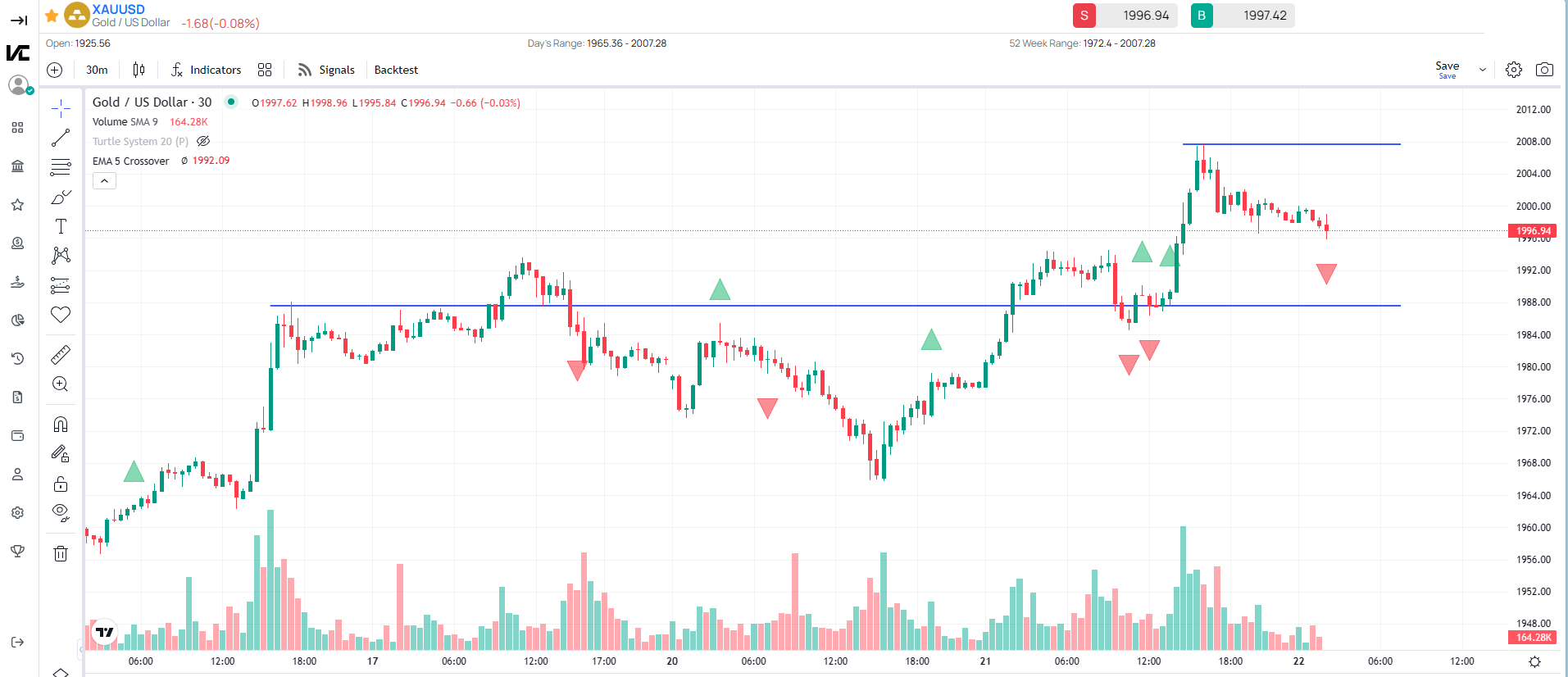Image resolution: width=1568 pixels, height=677 pixels.
Task: Select the Text annotation tool
Action: [61, 226]
